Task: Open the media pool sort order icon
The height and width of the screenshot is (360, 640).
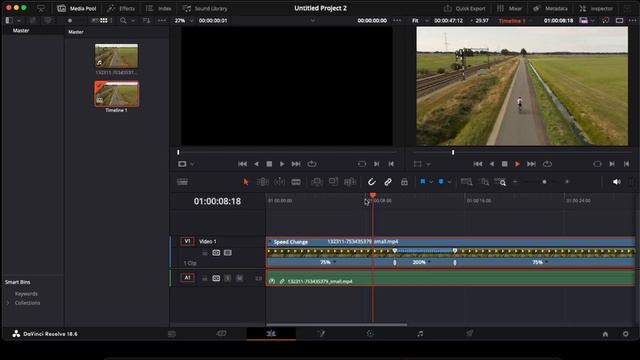Action: click(x=146, y=20)
